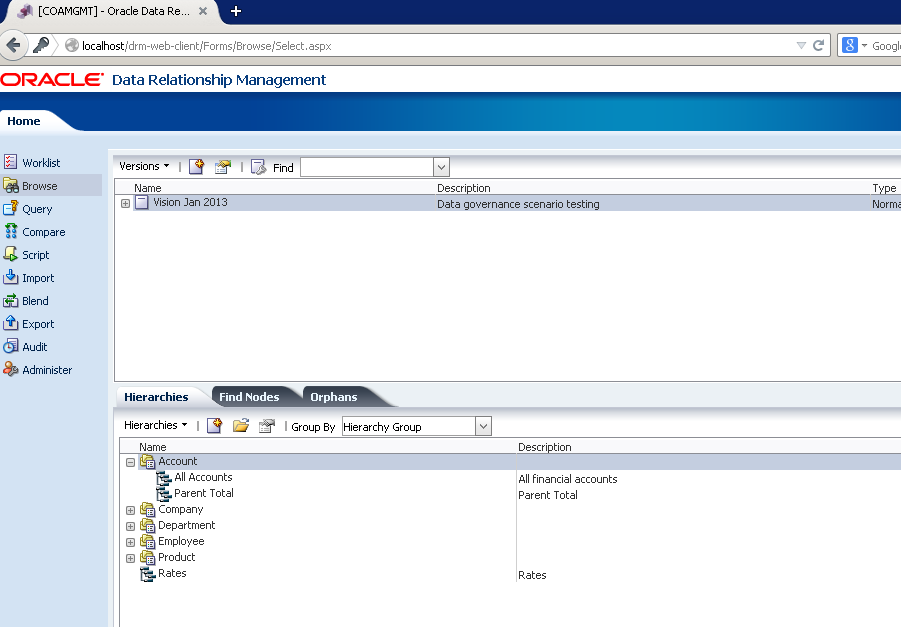
Task: Open the Worklist page from sidebar
Action: point(41,163)
